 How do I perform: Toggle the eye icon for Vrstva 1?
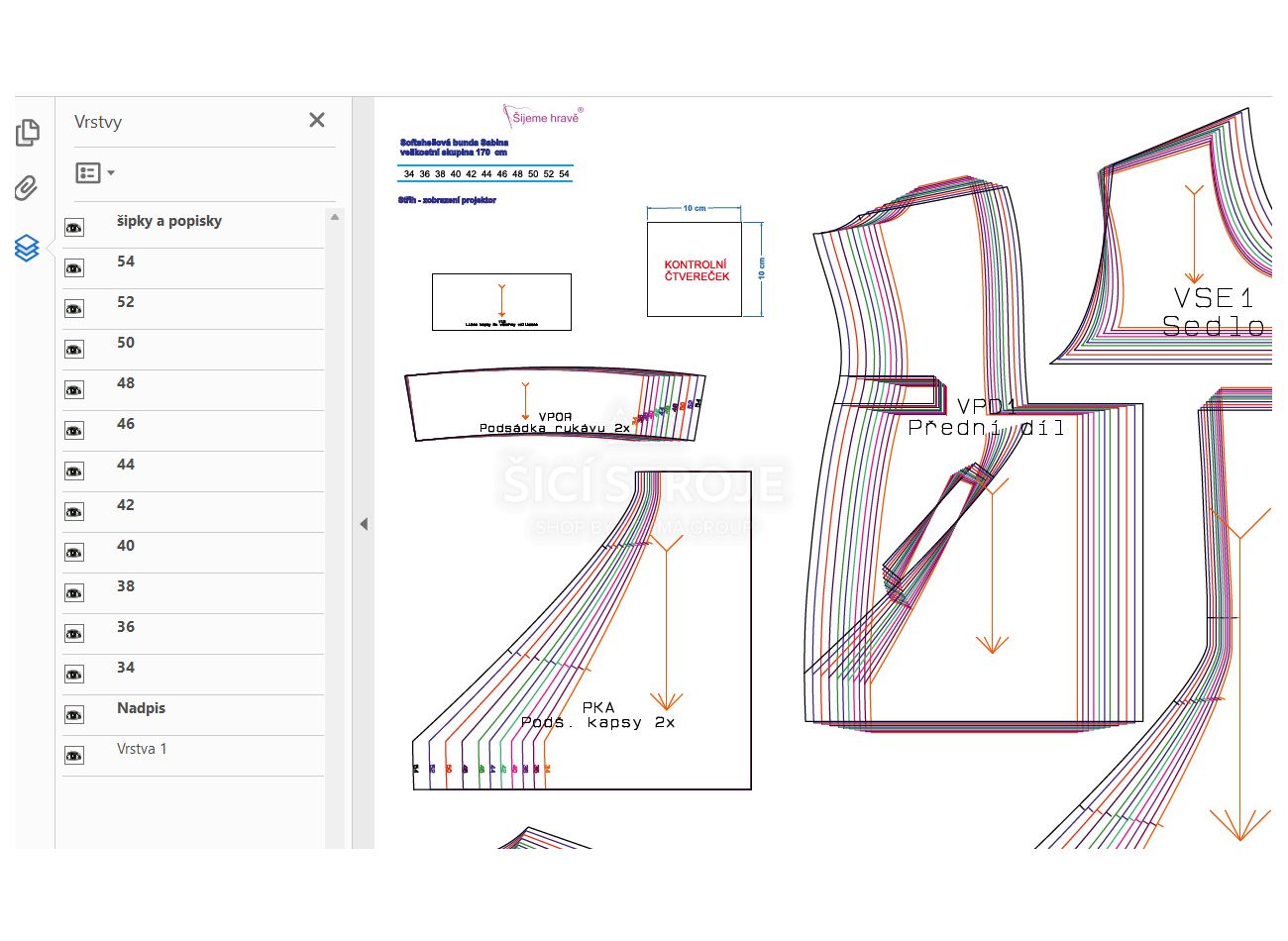[74, 756]
